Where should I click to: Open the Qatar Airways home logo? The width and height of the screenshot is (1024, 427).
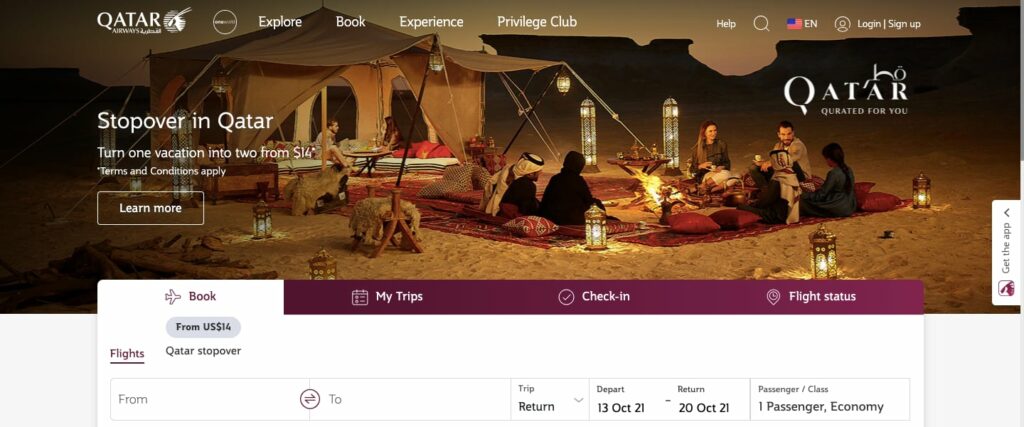(144, 21)
